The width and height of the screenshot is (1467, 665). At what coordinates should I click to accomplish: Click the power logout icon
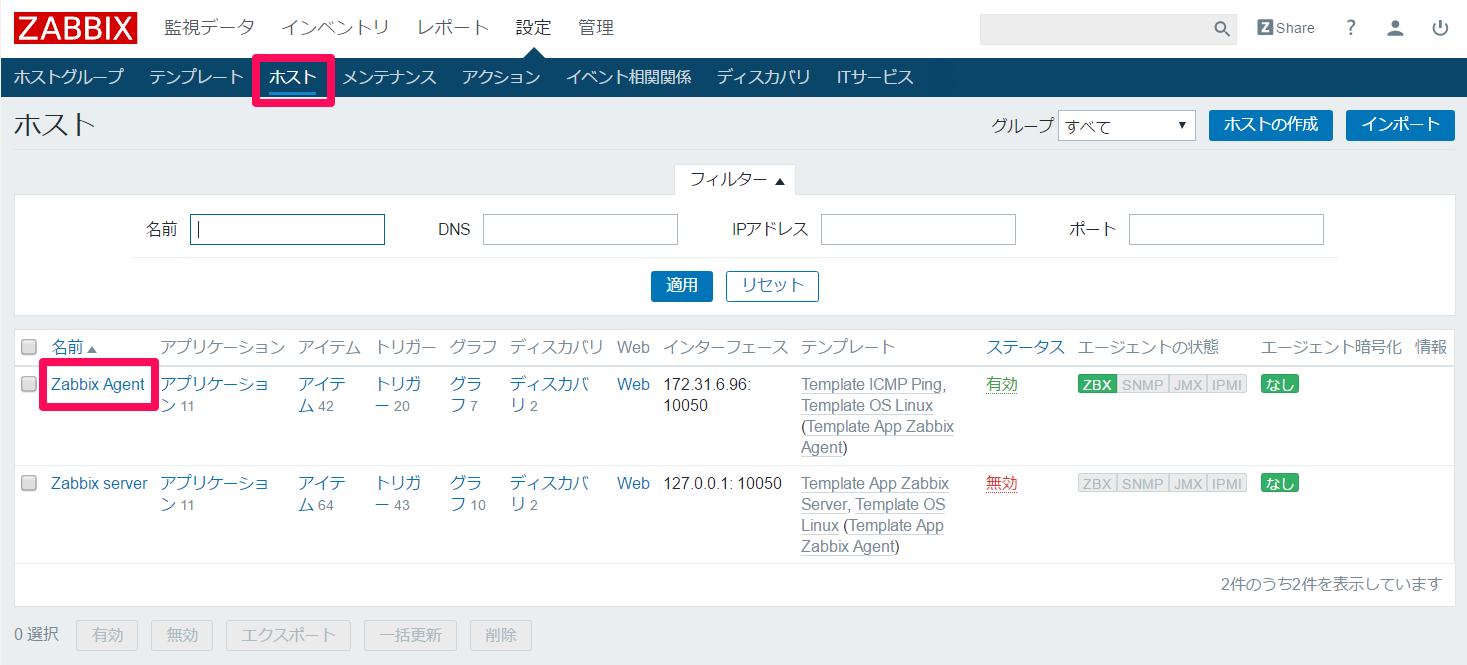(x=1440, y=28)
